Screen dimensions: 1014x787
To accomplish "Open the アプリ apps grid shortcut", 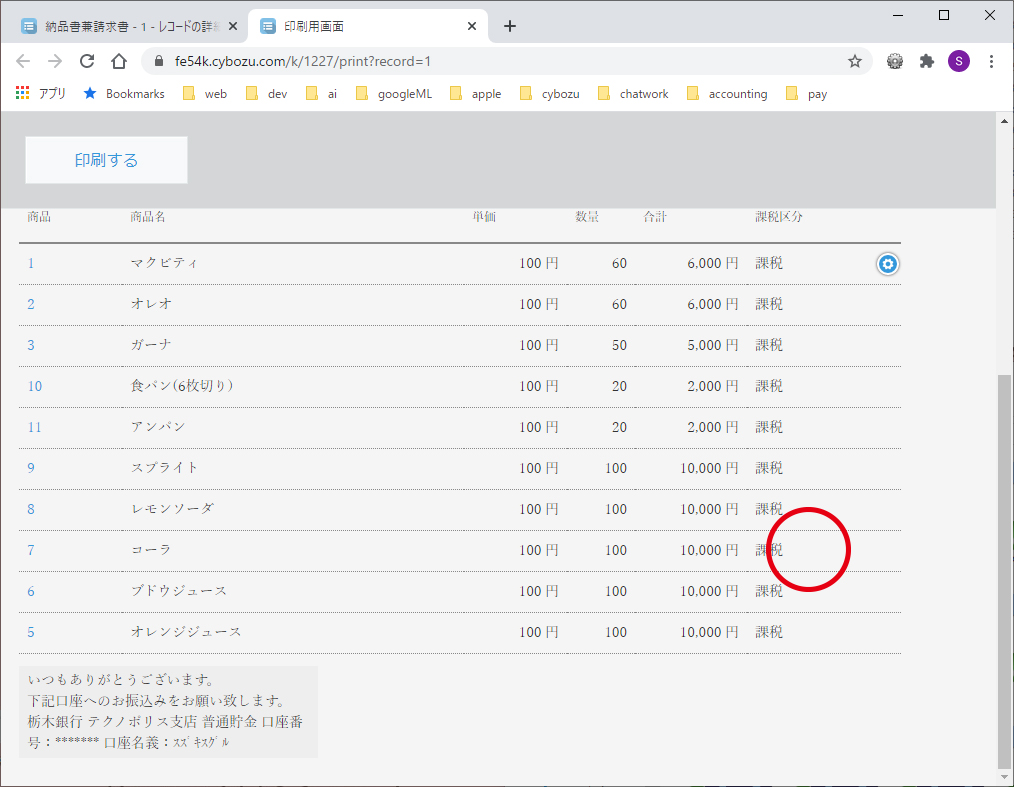I will [41, 94].
